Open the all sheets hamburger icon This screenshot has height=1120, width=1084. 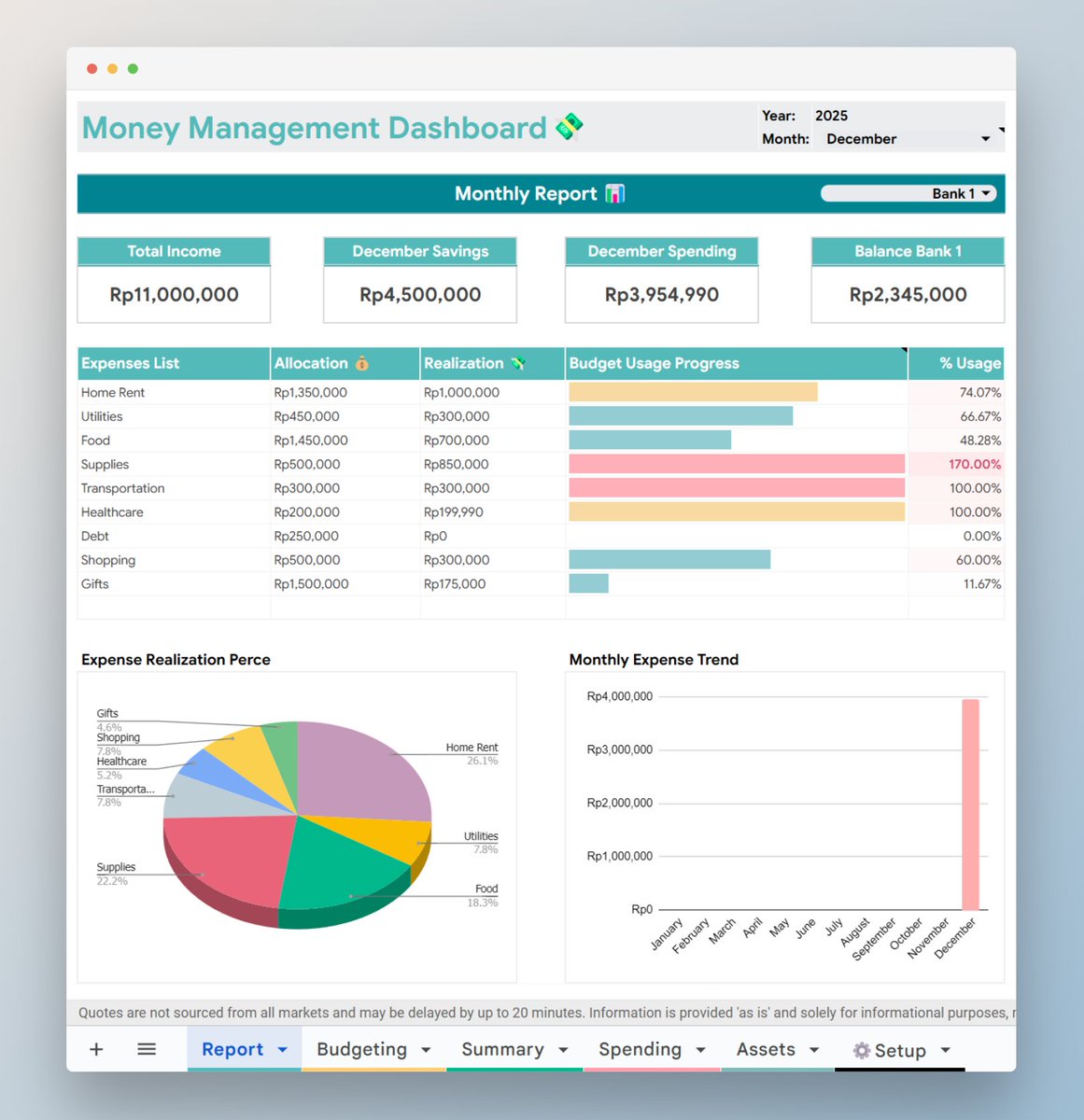tap(147, 1048)
